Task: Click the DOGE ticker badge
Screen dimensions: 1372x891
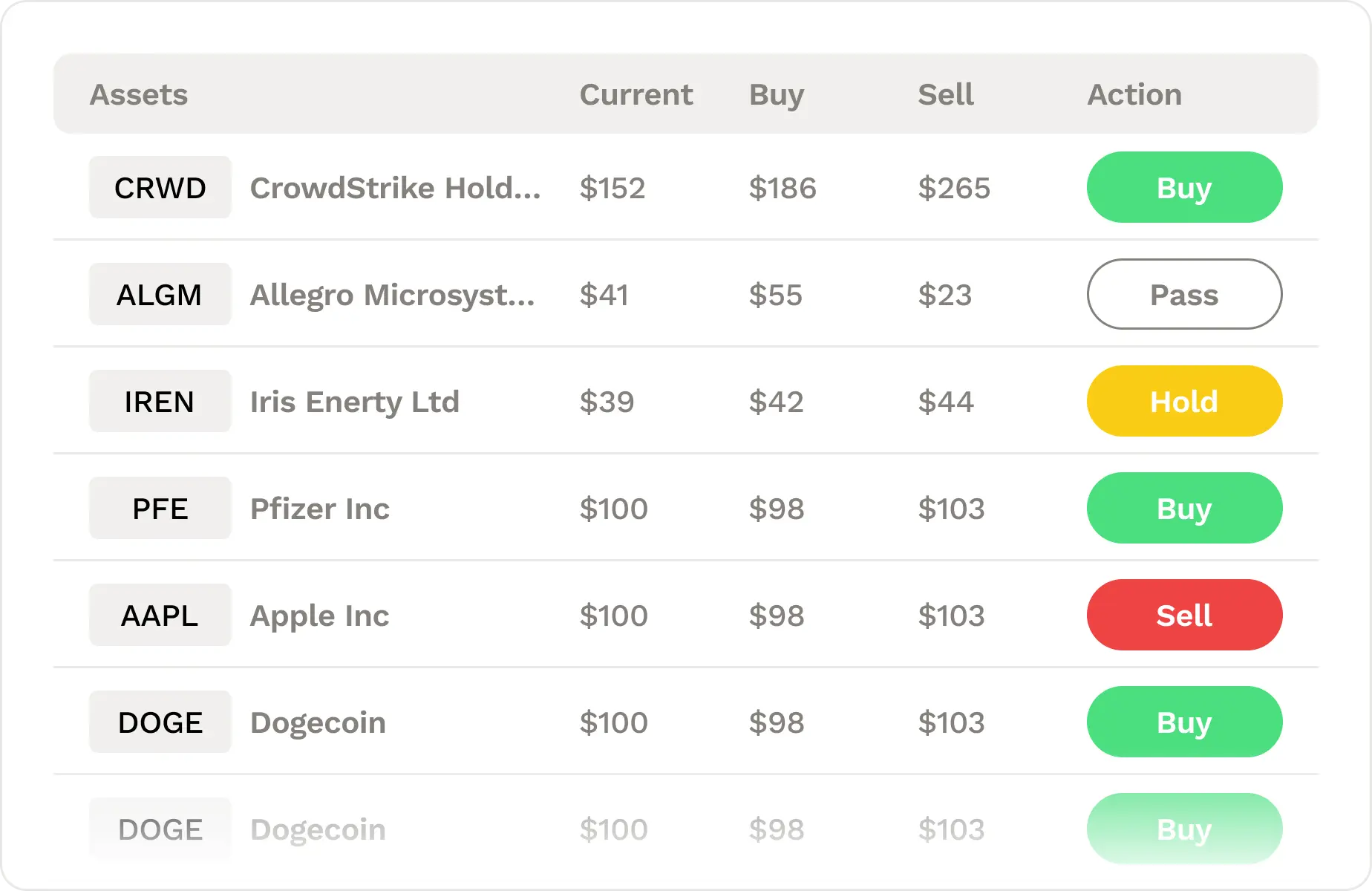Action: (x=160, y=722)
